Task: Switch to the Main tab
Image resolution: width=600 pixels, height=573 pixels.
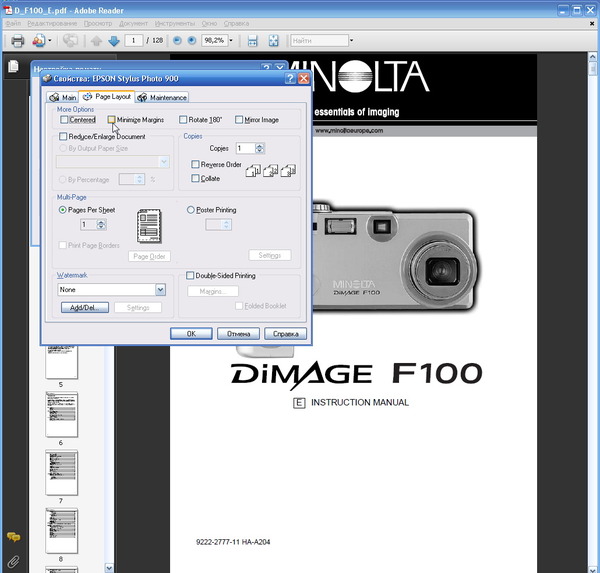Action: [x=63, y=97]
